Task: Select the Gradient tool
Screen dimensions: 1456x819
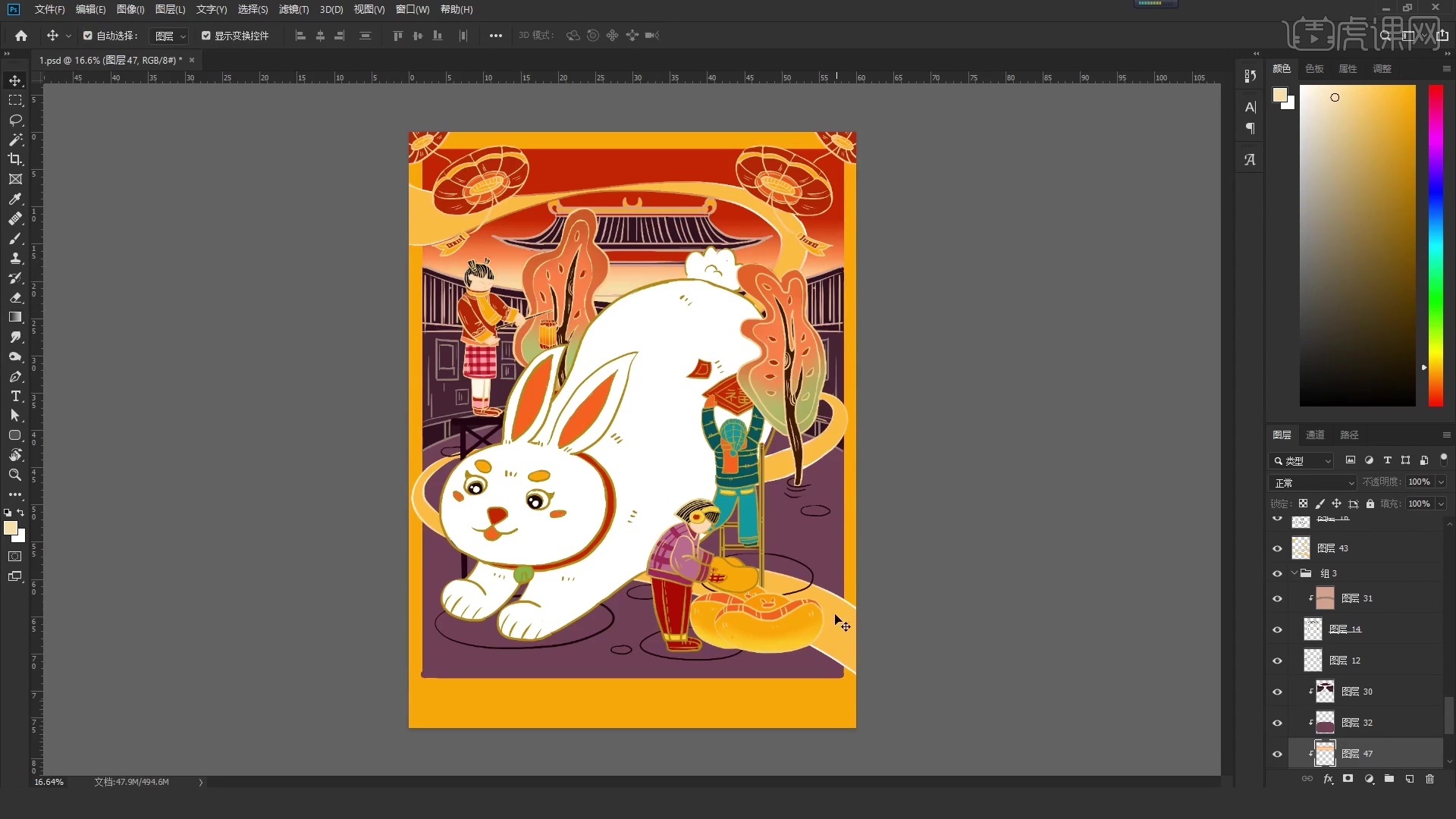Action: (15, 317)
